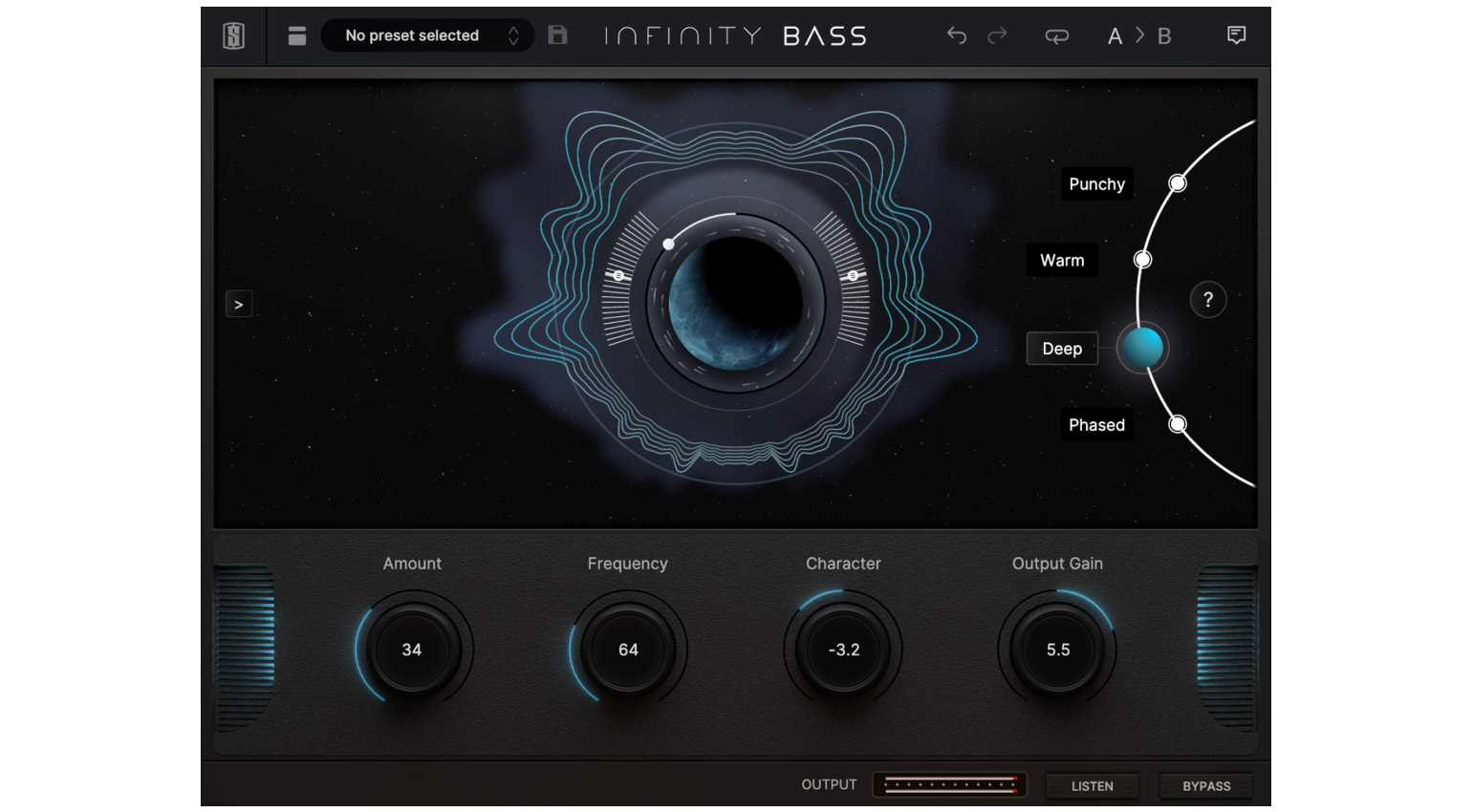
Task: Click the INFINITY BASS title
Action: (735, 36)
